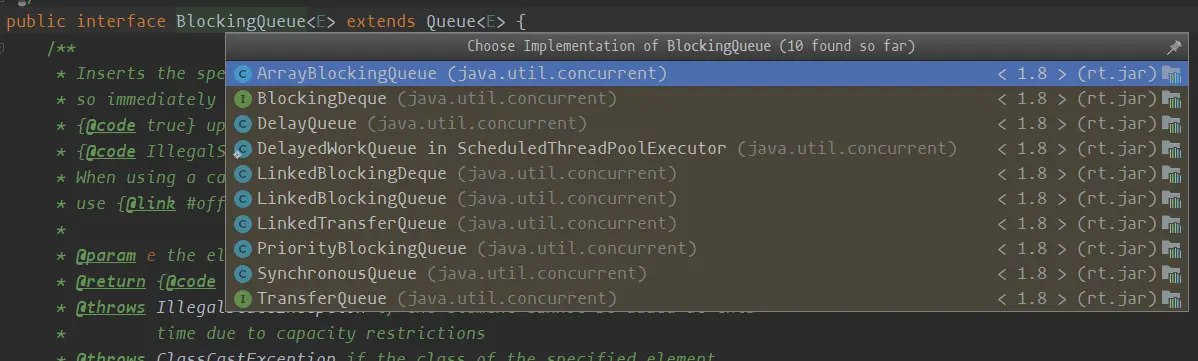Click the DelayQueue class icon
The width and height of the screenshot is (1198, 361).
coord(243,124)
